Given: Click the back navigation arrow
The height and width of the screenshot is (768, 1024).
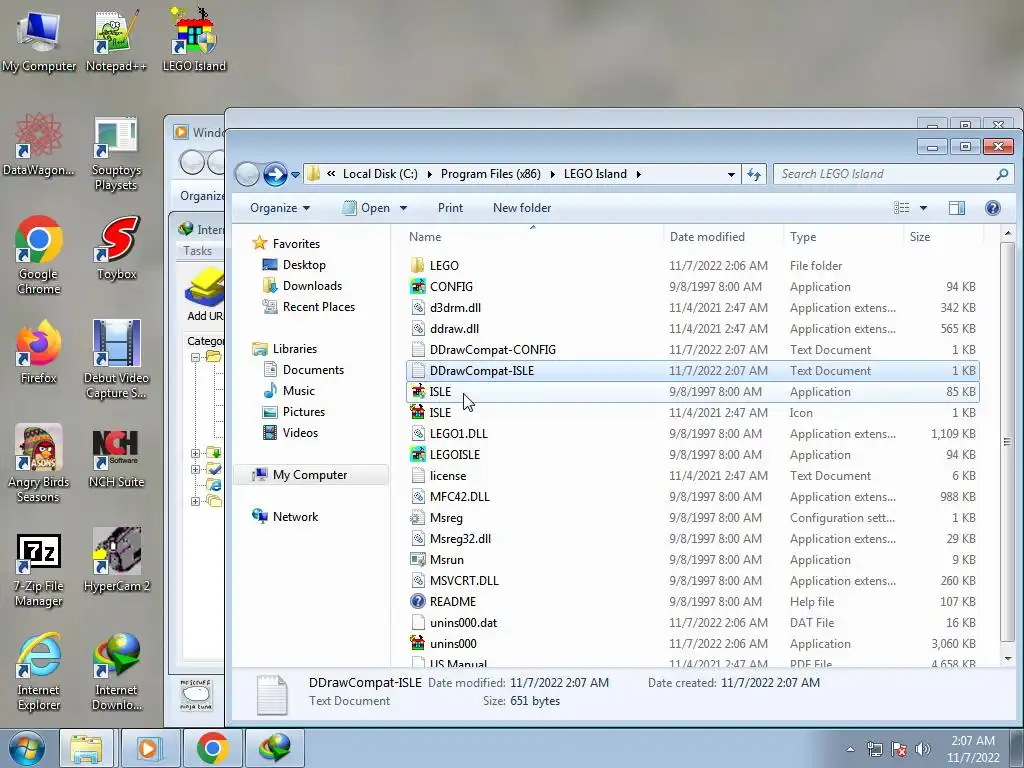Looking at the screenshot, I should [247, 174].
